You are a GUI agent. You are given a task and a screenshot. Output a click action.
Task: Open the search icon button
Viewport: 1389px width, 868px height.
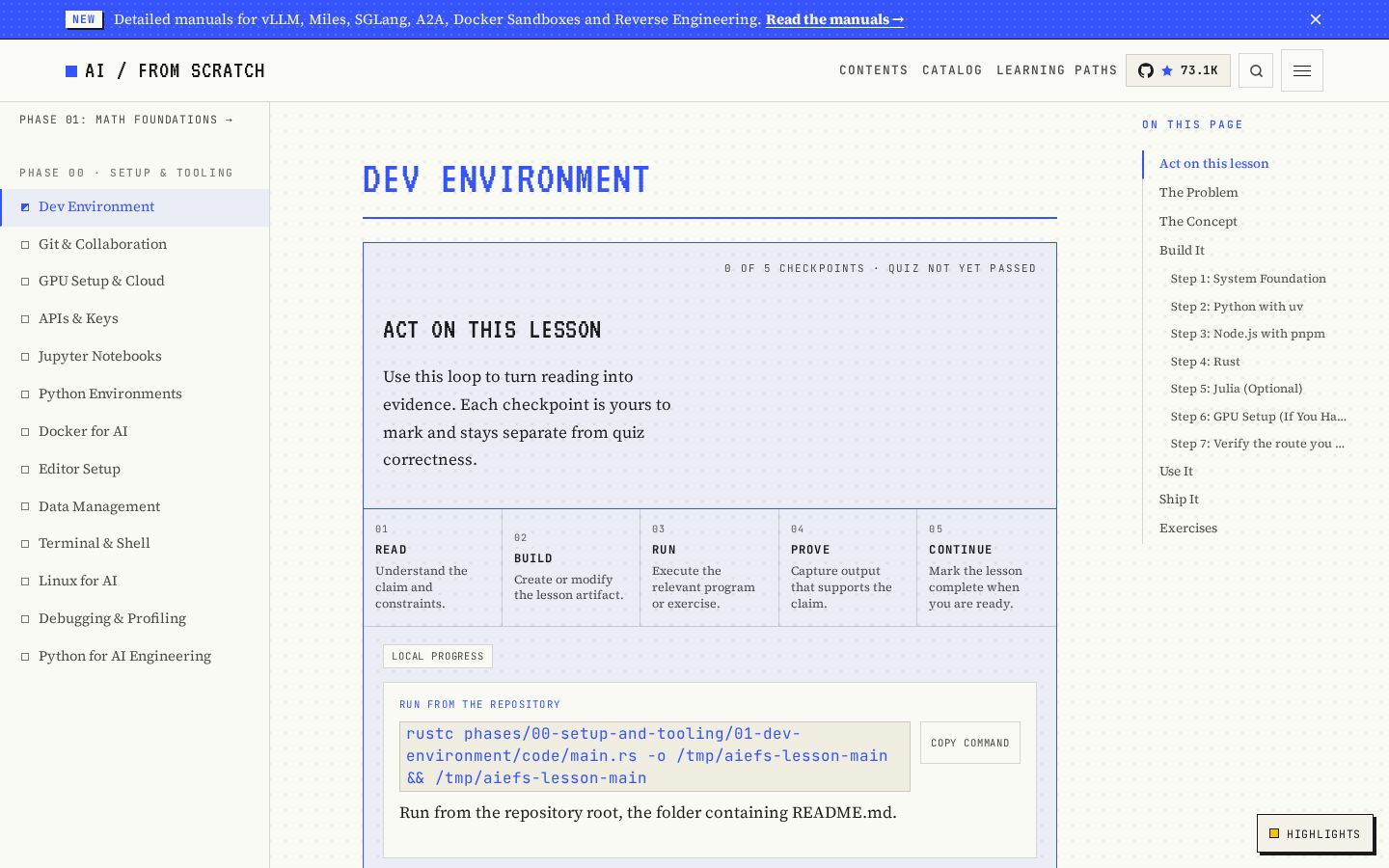click(x=1256, y=70)
